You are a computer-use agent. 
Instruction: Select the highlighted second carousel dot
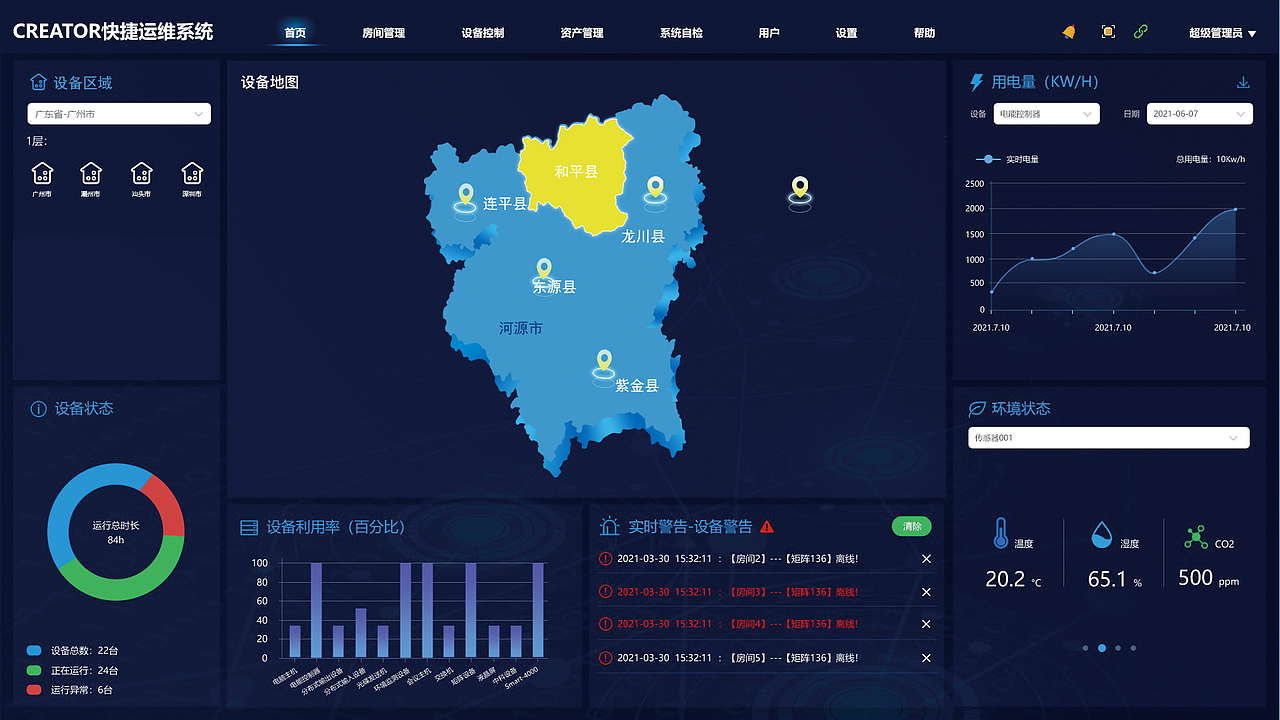[x=1102, y=648]
